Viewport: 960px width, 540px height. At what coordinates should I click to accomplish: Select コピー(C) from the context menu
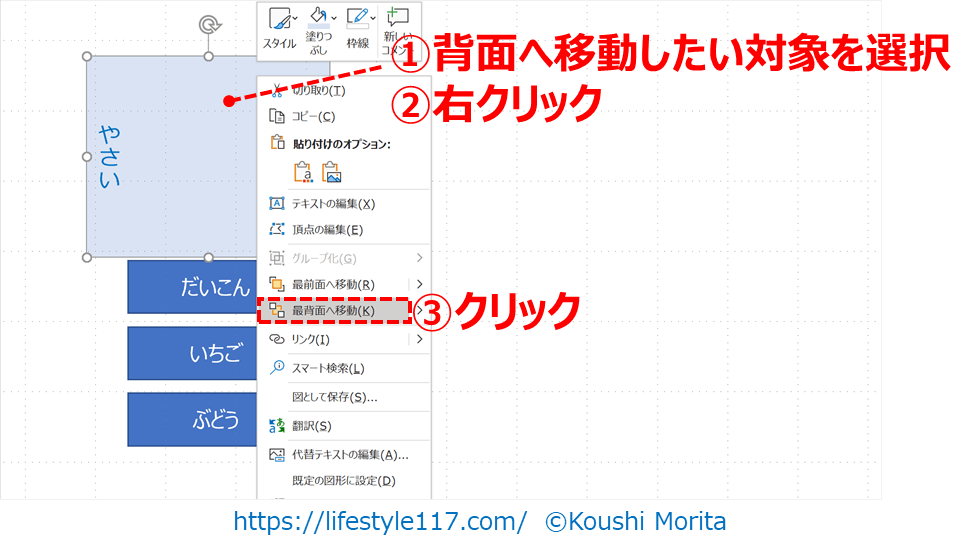(x=313, y=116)
